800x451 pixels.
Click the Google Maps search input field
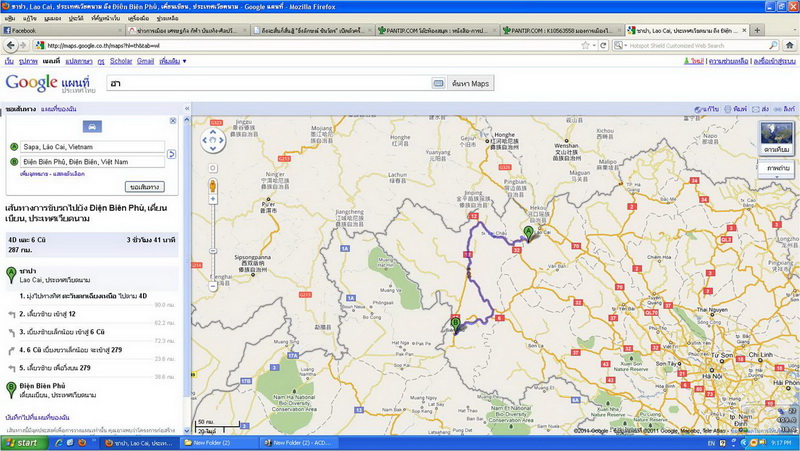tap(269, 83)
